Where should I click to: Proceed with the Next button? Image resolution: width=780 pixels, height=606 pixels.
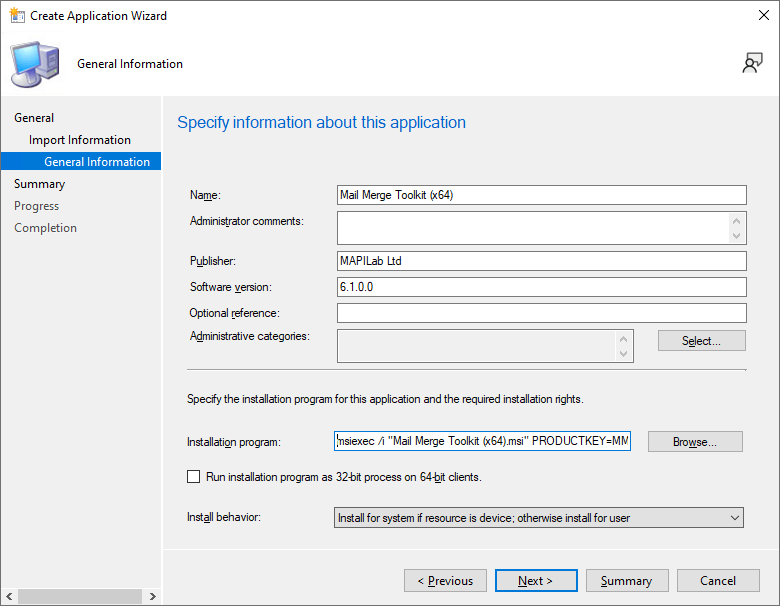pyautogui.click(x=536, y=581)
